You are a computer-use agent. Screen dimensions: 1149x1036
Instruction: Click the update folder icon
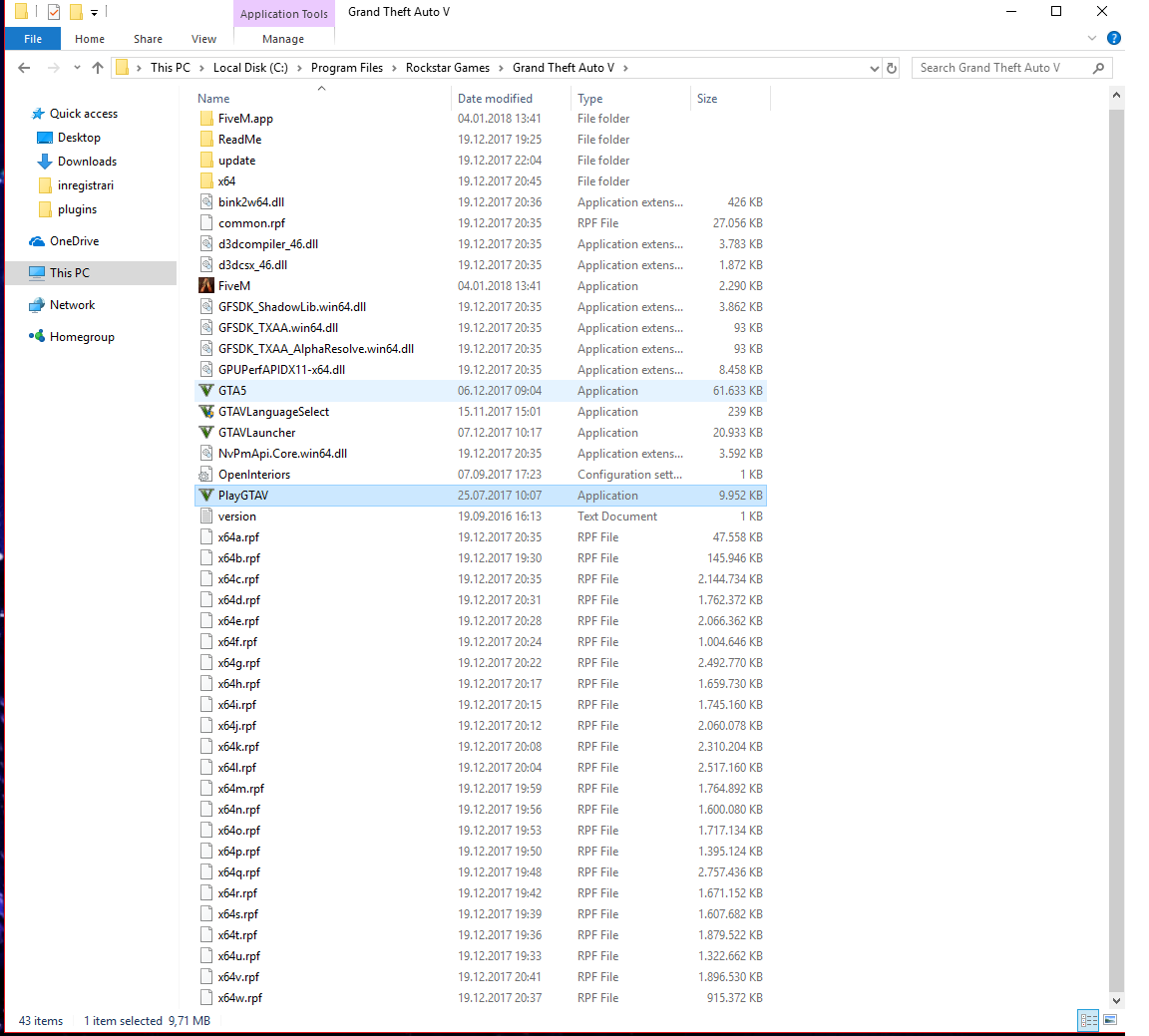[205, 160]
